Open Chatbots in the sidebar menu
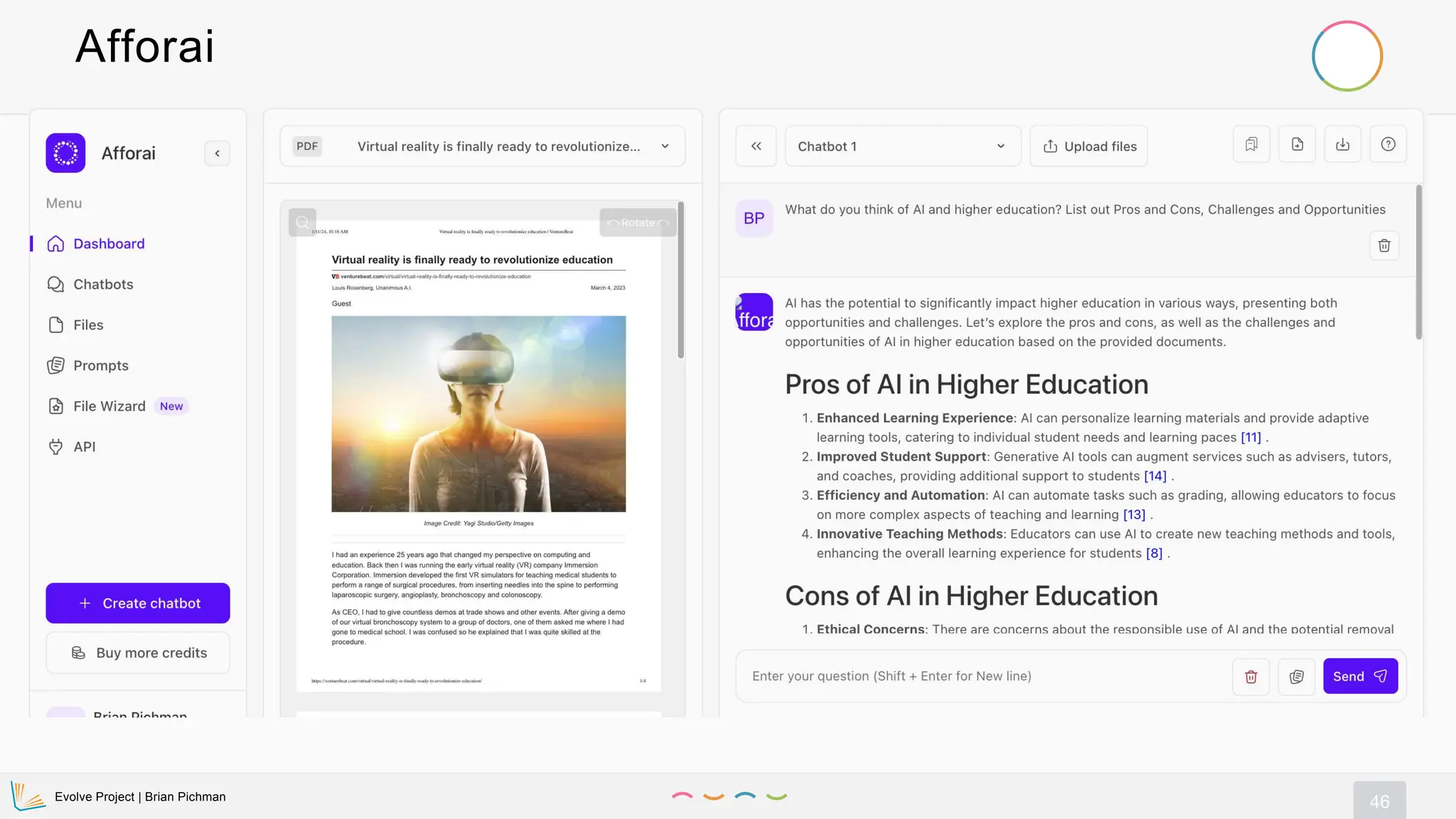 pos(103,284)
